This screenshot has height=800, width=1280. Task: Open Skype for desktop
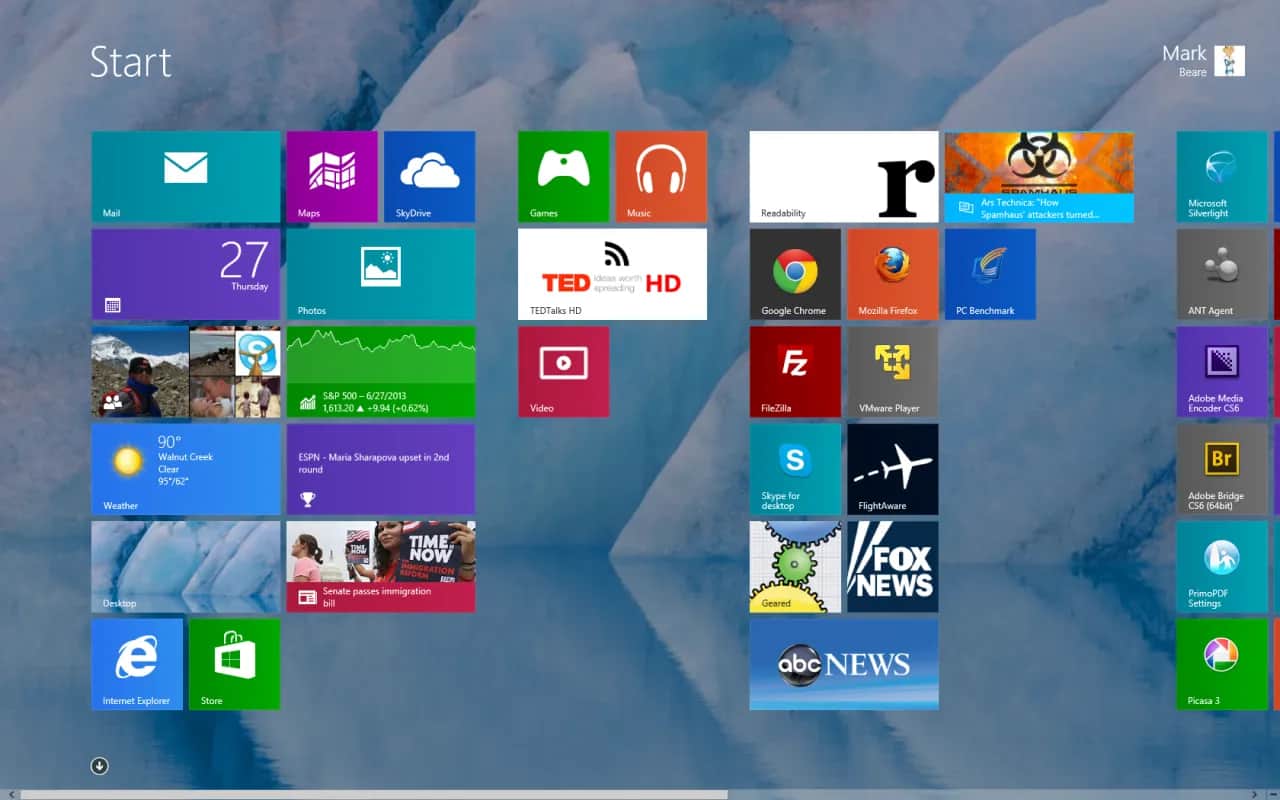793,468
